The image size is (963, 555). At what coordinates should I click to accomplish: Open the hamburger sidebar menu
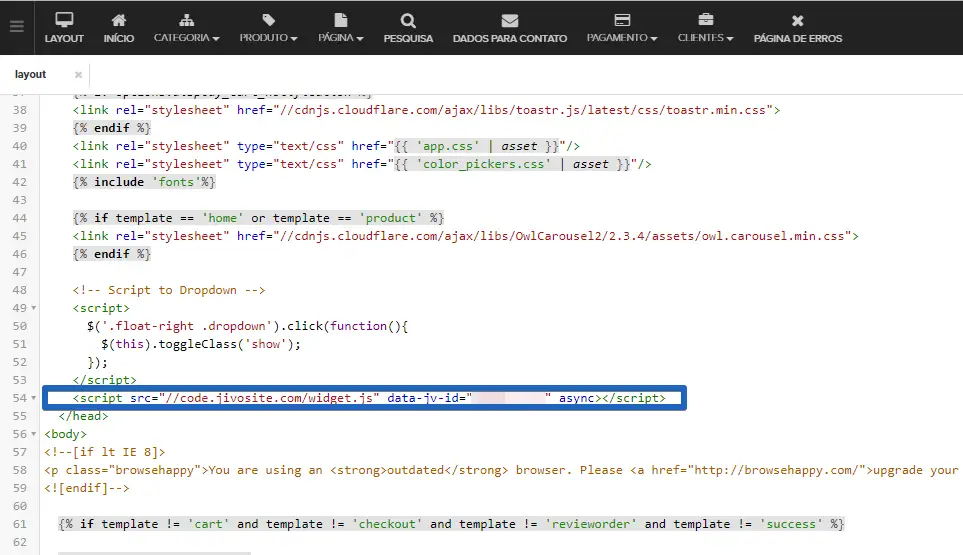coord(16,27)
